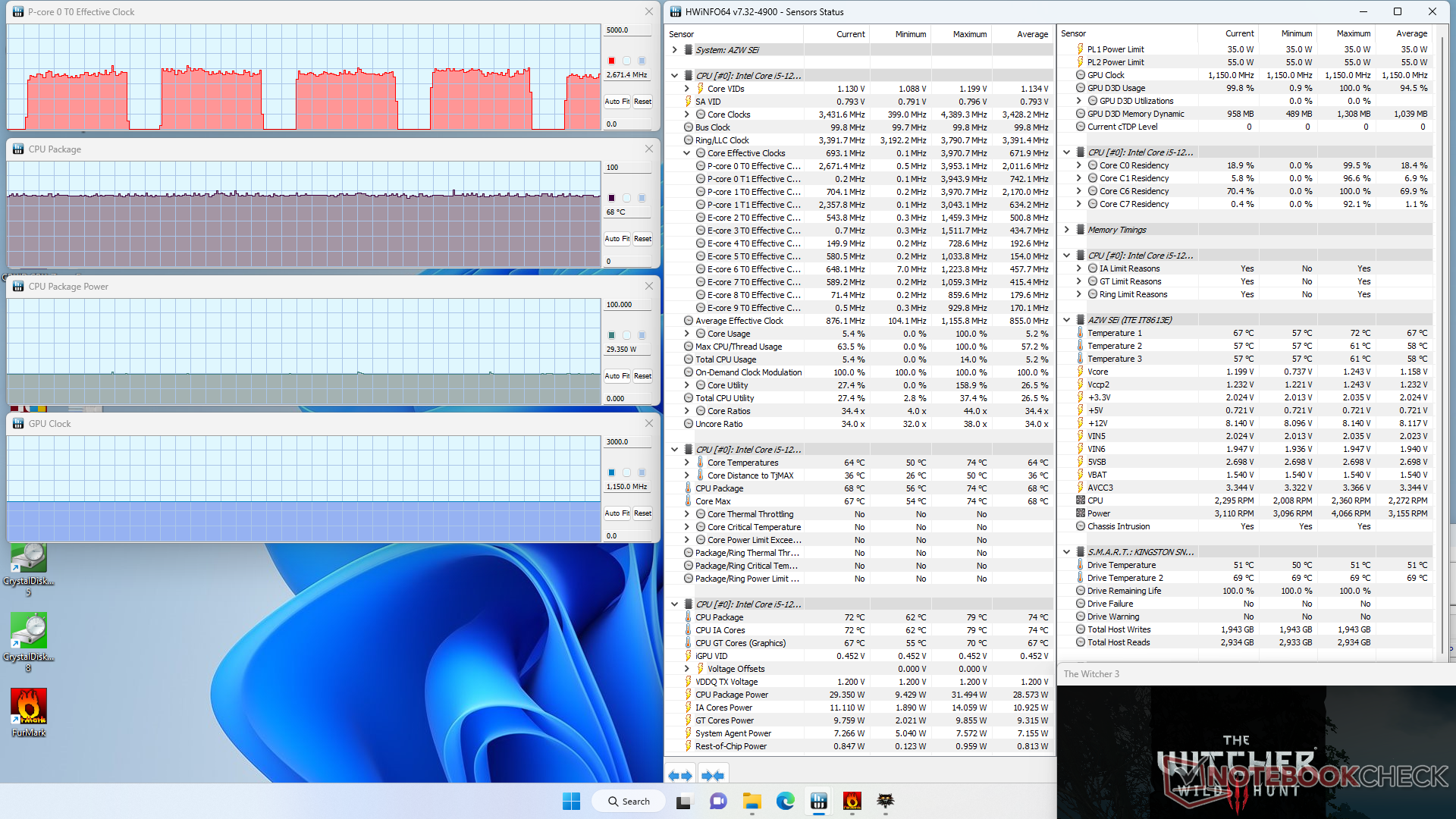Open the CrystalDiskInfo 5 desktop shortcut
The width and height of the screenshot is (1456, 819).
(28, 570)
